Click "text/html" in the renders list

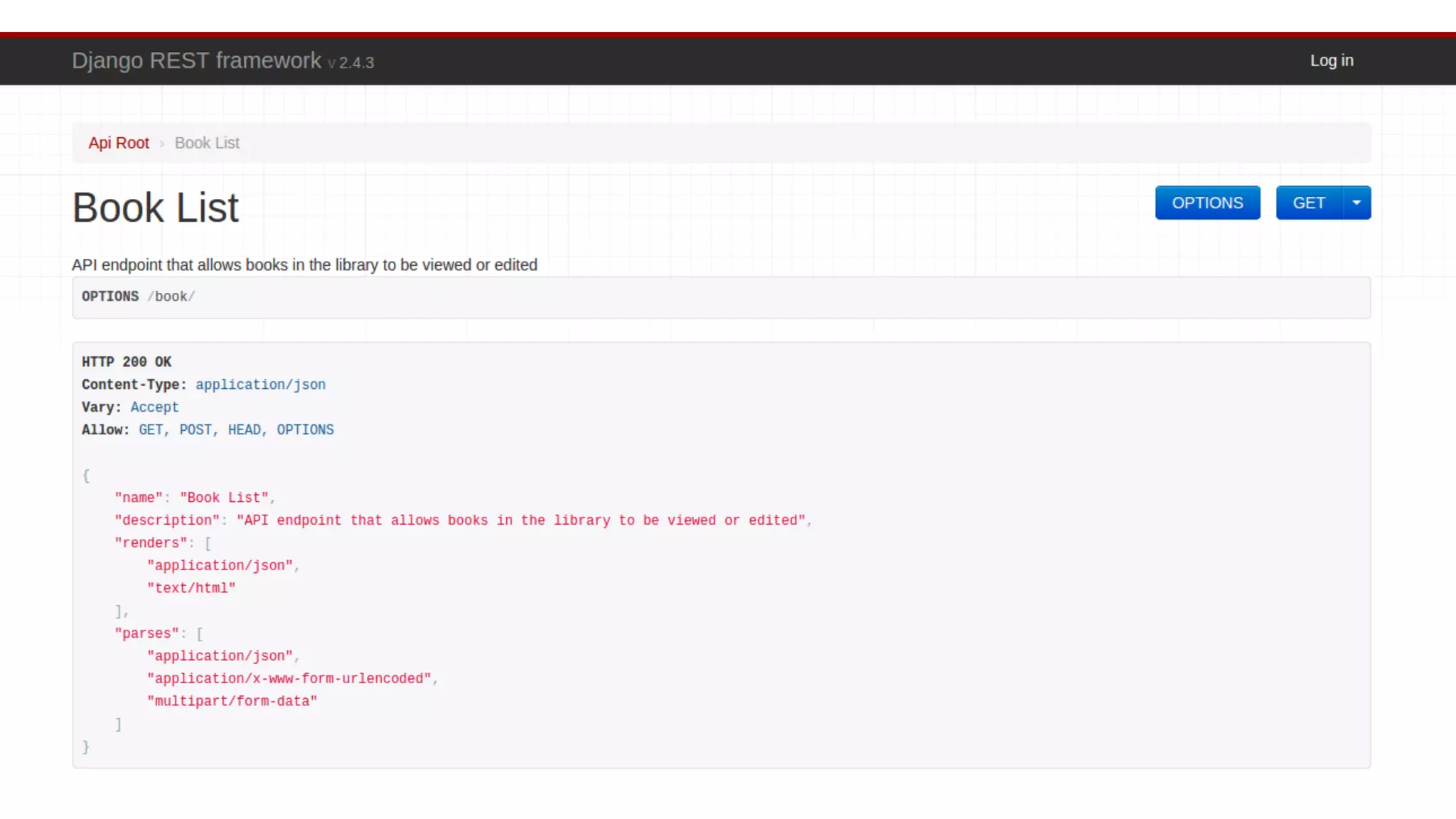point(191,588)
